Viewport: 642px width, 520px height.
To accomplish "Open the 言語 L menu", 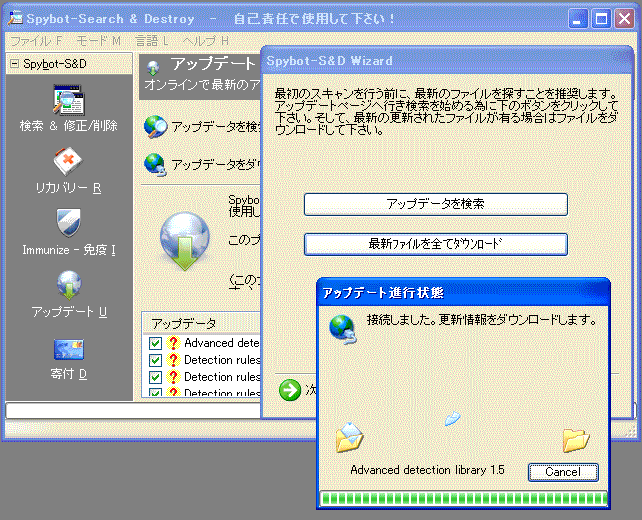I will [152, 41].
